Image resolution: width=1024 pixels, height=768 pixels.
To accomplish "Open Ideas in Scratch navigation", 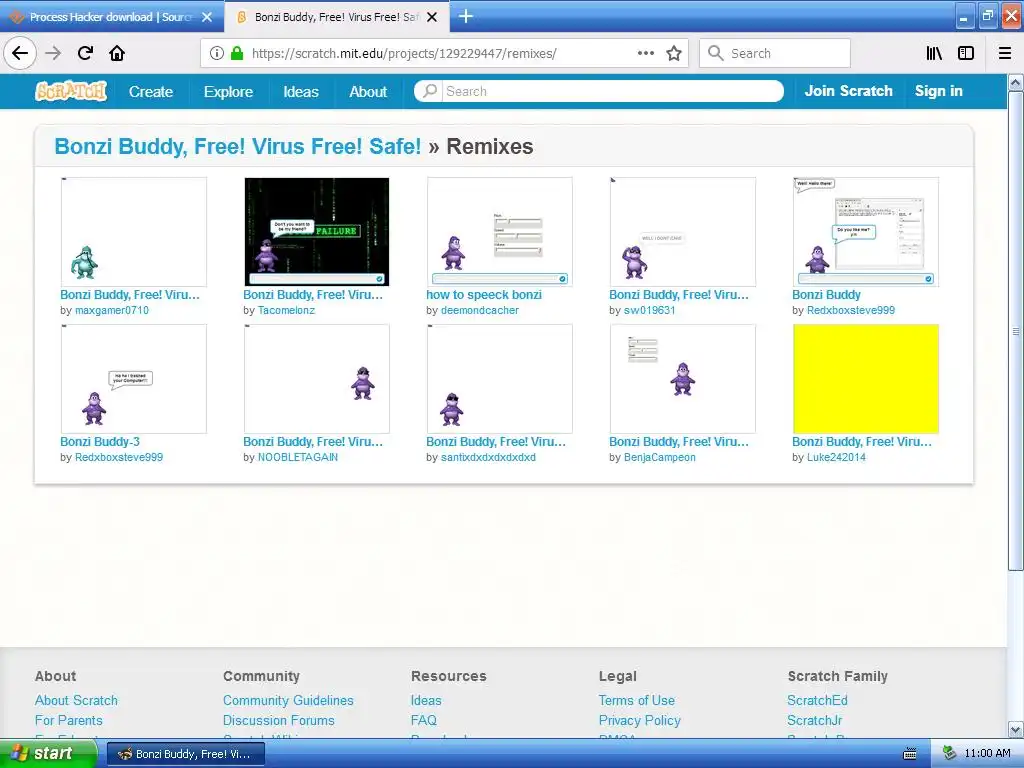I will [x=301, y=91].
